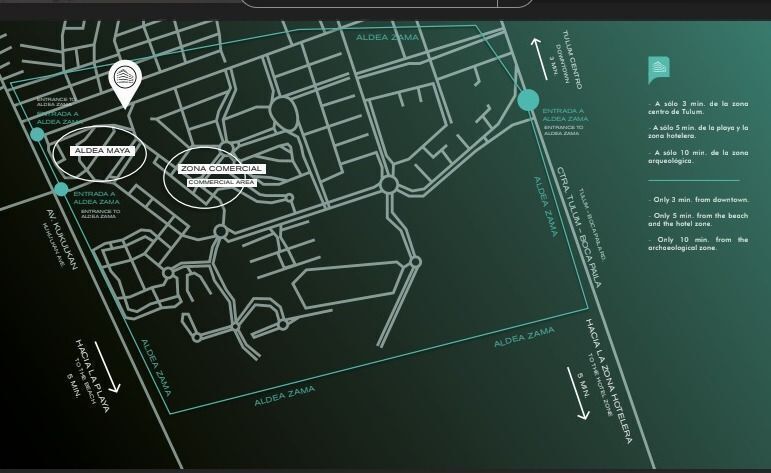Click the white location pin with building logo
The width and height of the screenshot is (771, 473).
(x=125, y=83)
